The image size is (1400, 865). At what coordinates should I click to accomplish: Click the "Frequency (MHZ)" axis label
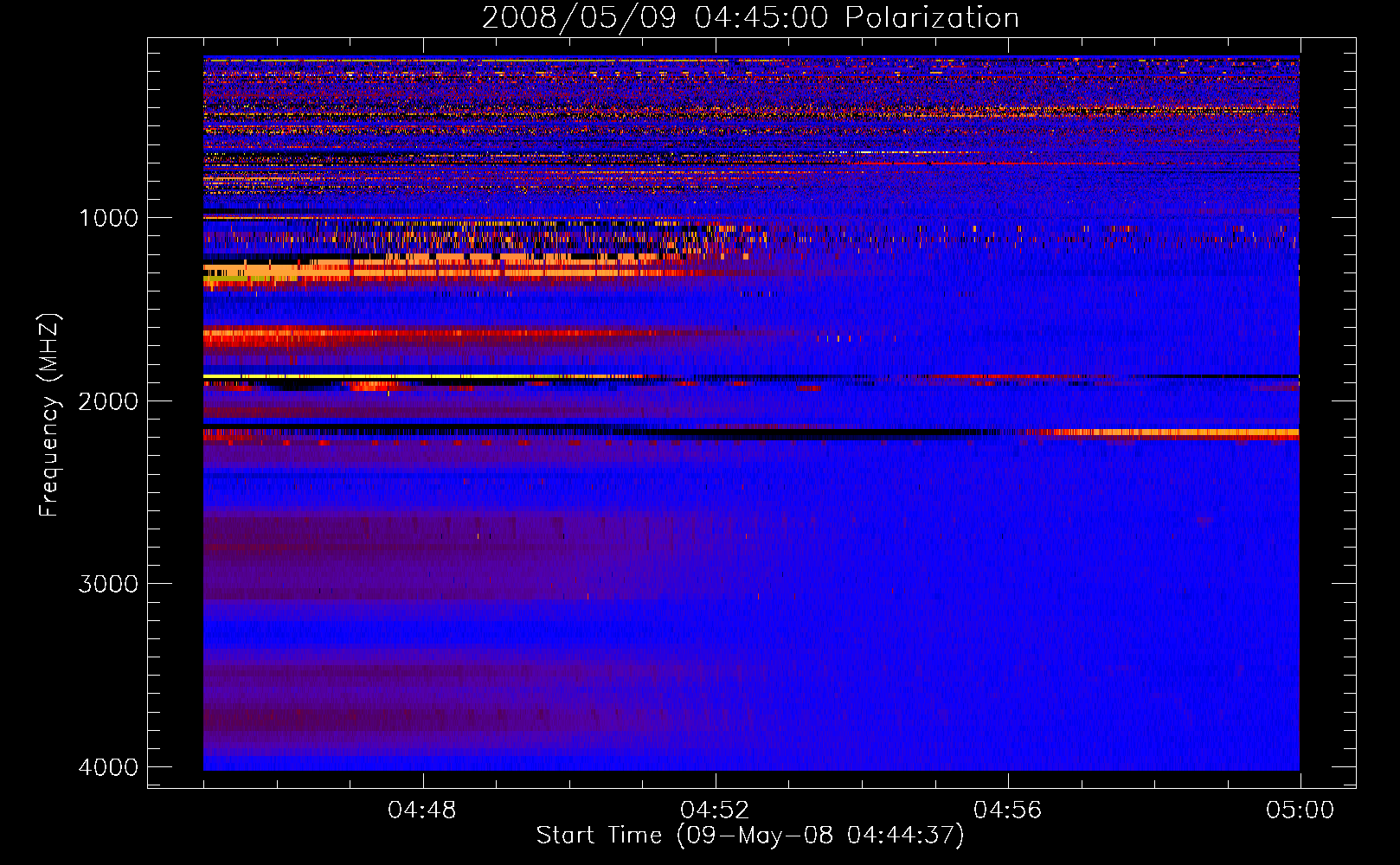point(49,415)
